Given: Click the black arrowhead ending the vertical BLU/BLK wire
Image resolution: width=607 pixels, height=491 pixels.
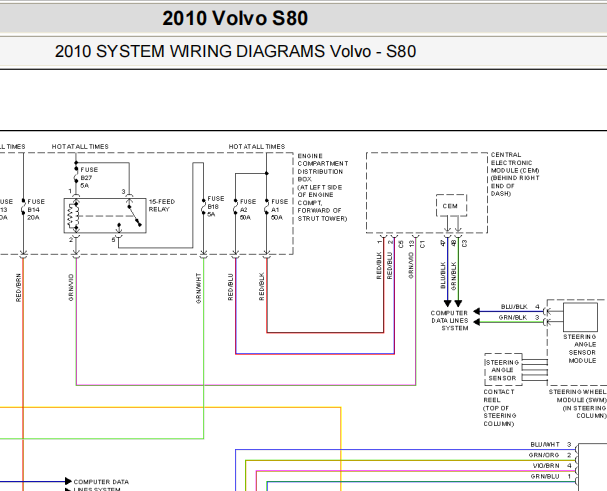Looking at the screenshot, I should pos(448,304).
